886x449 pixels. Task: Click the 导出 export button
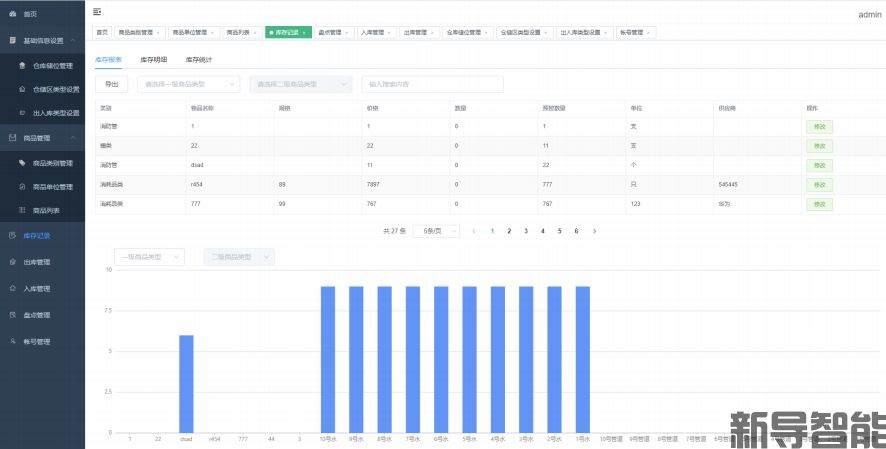click(x=111, y=85)
